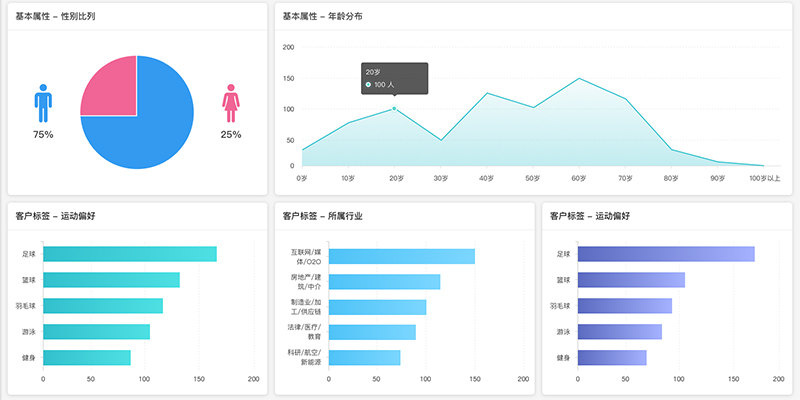Select the purple 羽毛球 bar
The image size is (800, 400).
point(624,305)
